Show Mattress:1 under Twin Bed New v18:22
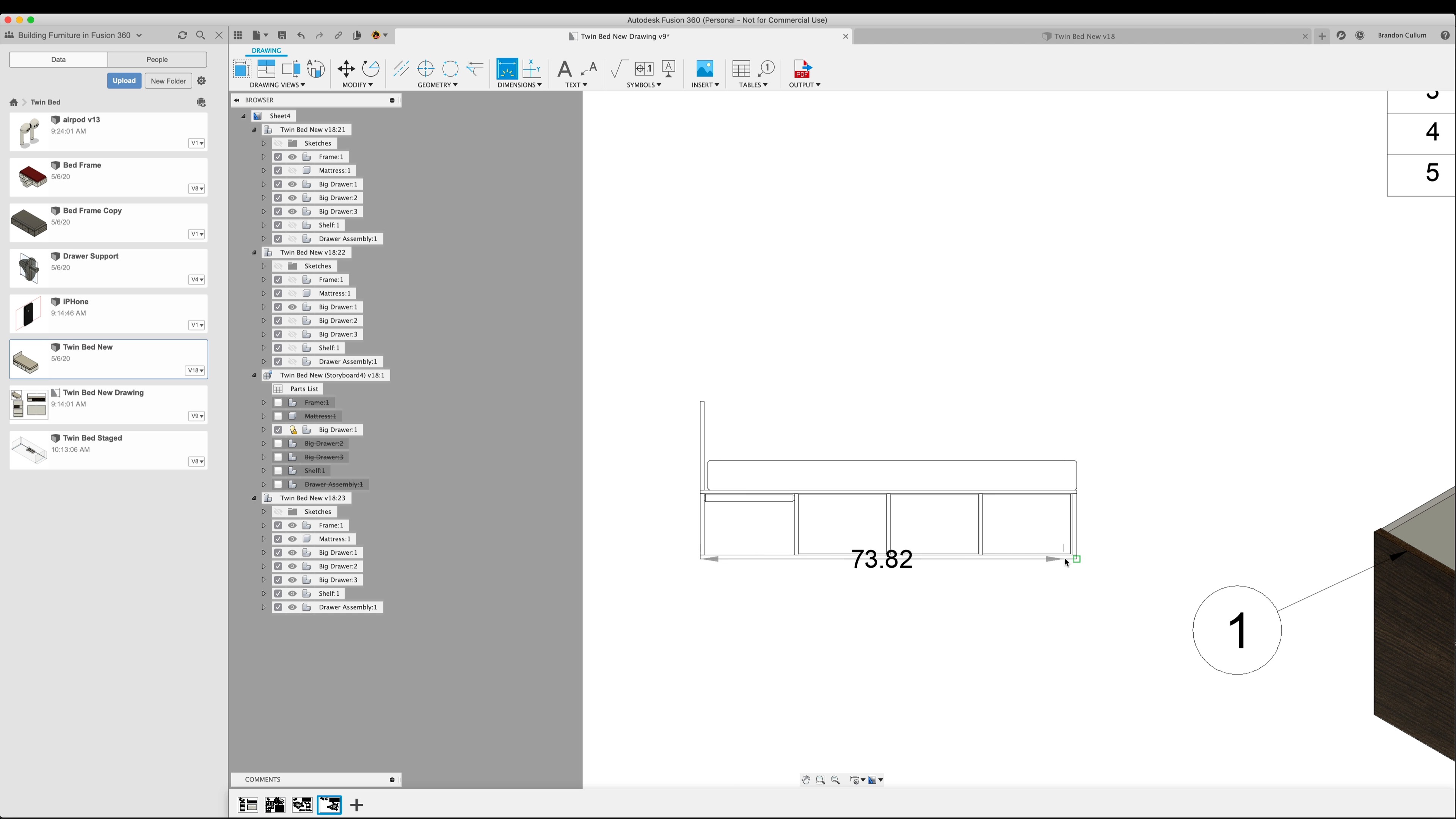Image resolution: width=1456 pixels, height=819 pixels. pos(292,293)
